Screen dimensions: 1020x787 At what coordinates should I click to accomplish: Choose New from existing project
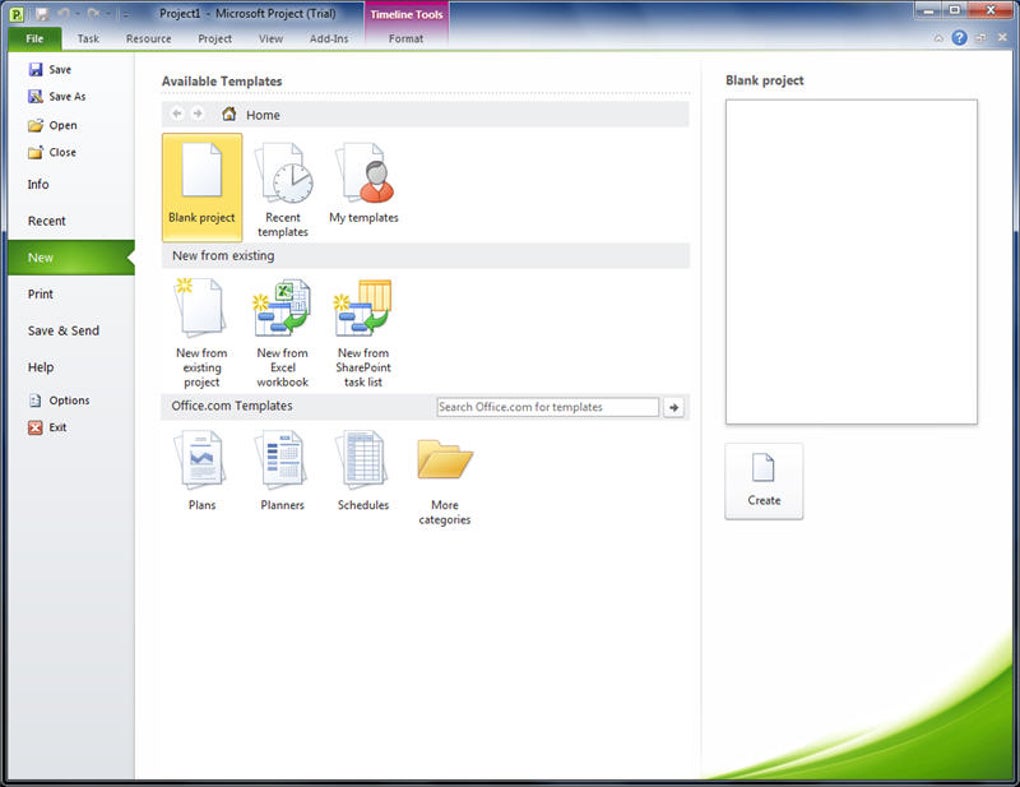point(202,333)
